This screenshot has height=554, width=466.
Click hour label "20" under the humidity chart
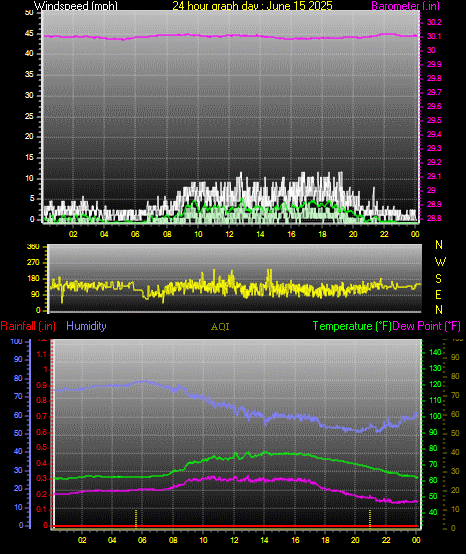pyautogui.click(x=355, y=540)
